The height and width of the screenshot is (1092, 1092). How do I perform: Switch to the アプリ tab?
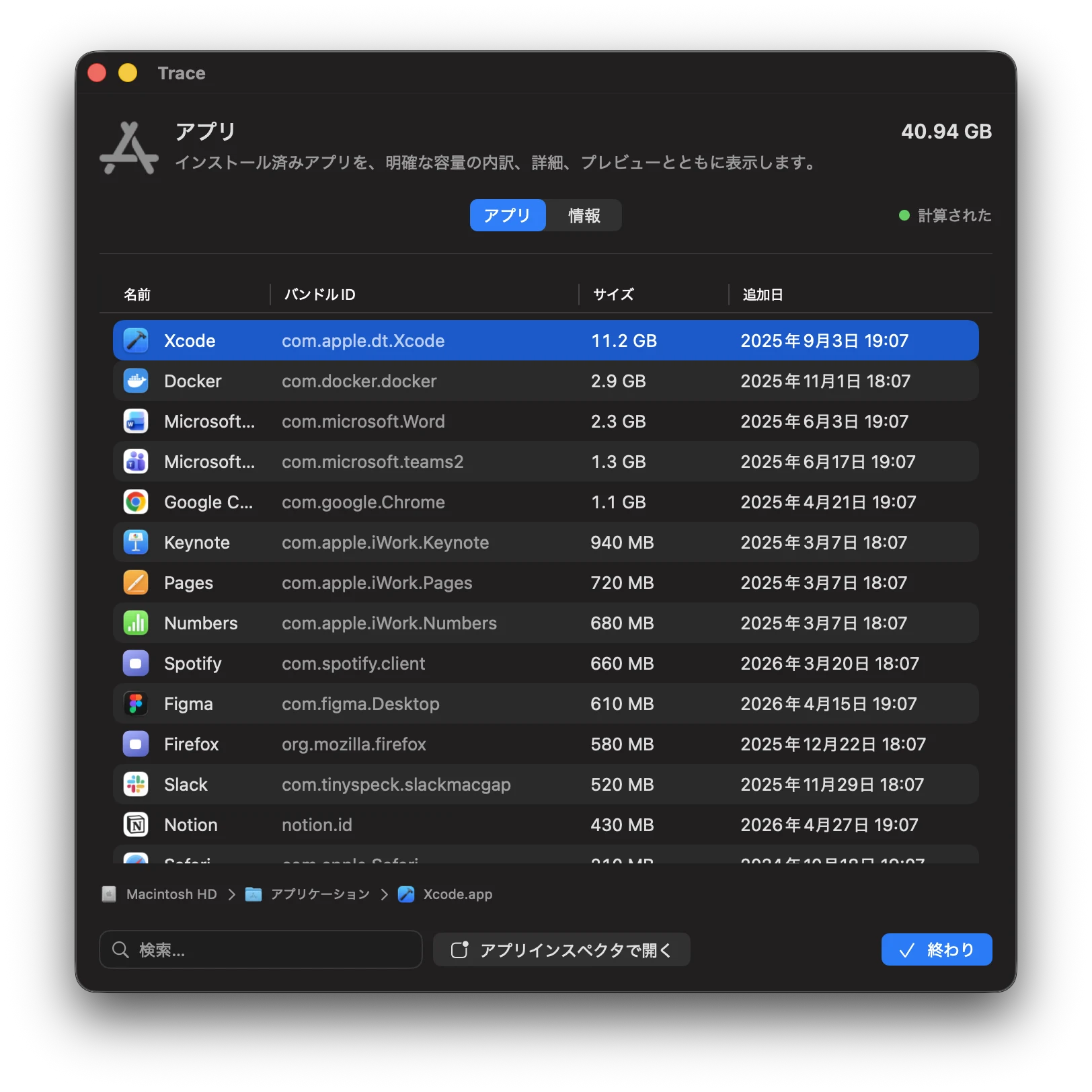(x=508, y=215)
